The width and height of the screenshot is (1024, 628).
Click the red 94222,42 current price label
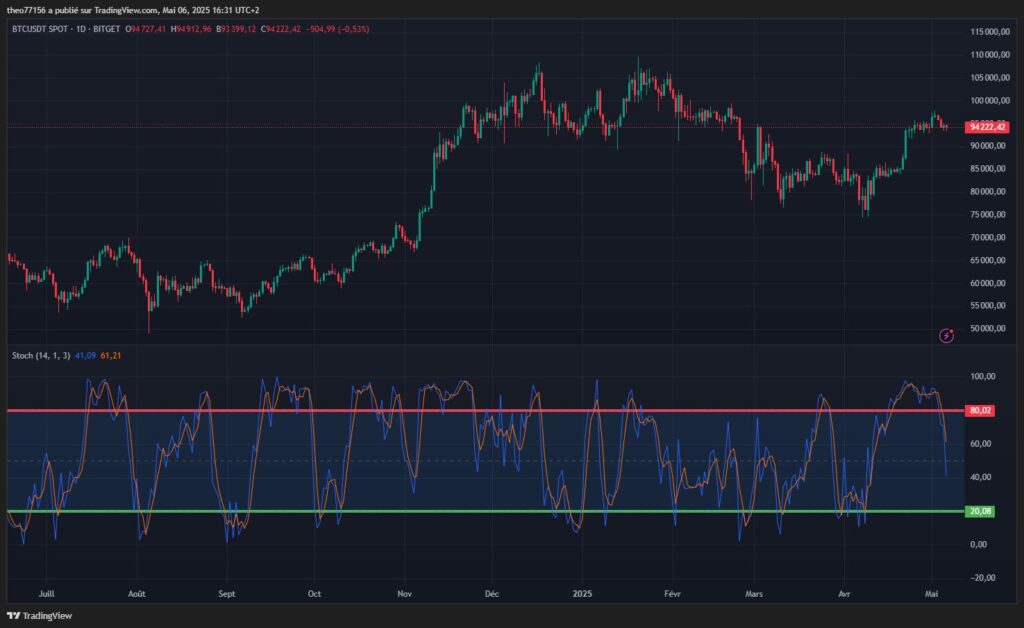pos(987,127)
